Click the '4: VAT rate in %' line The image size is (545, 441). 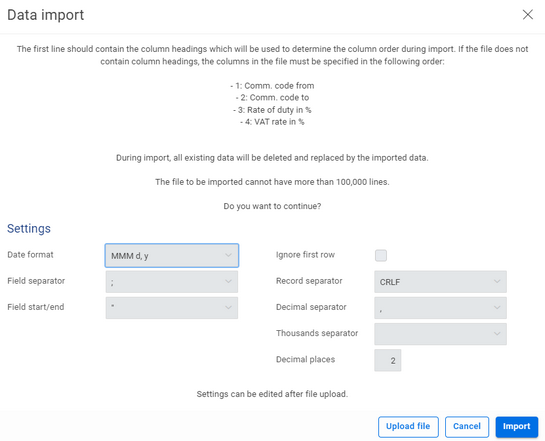[272, 122]
